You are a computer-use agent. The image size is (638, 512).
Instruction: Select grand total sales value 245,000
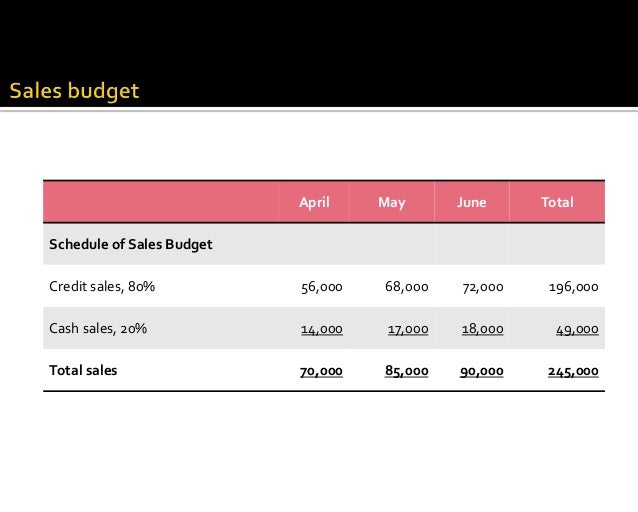tap(573, 371)
